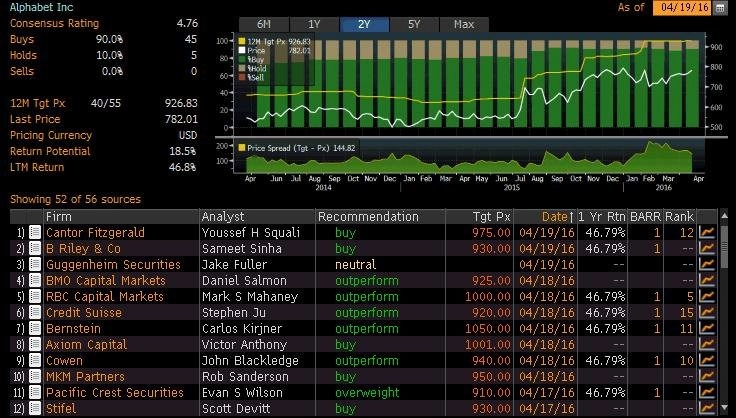Click the 1050.00 target price cell
Image resolution: width=736 pixels, height=418 pixels.
pos(488,328)
